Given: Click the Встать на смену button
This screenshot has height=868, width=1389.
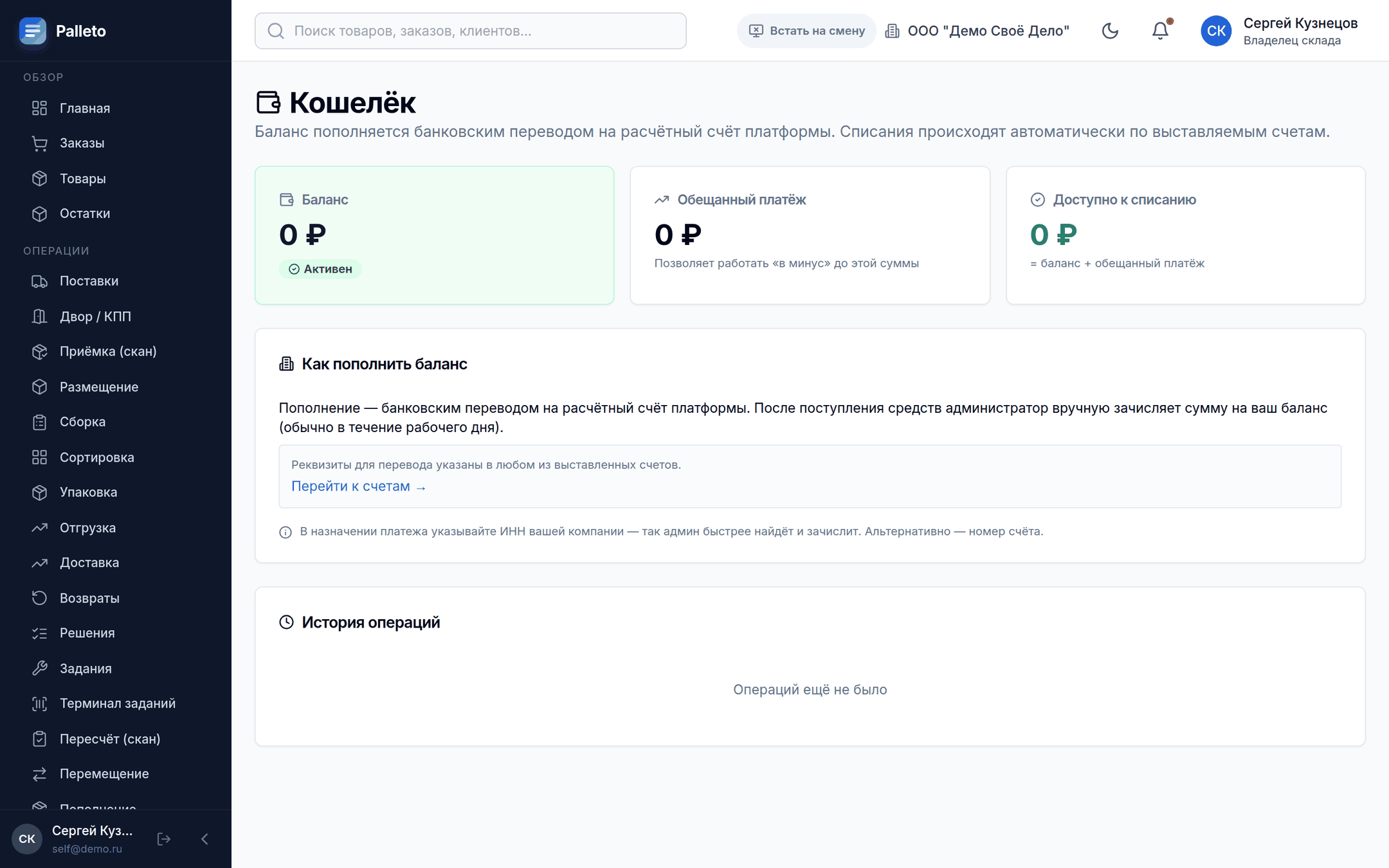Looking at the screenshot, I should (x=806, y=31).
